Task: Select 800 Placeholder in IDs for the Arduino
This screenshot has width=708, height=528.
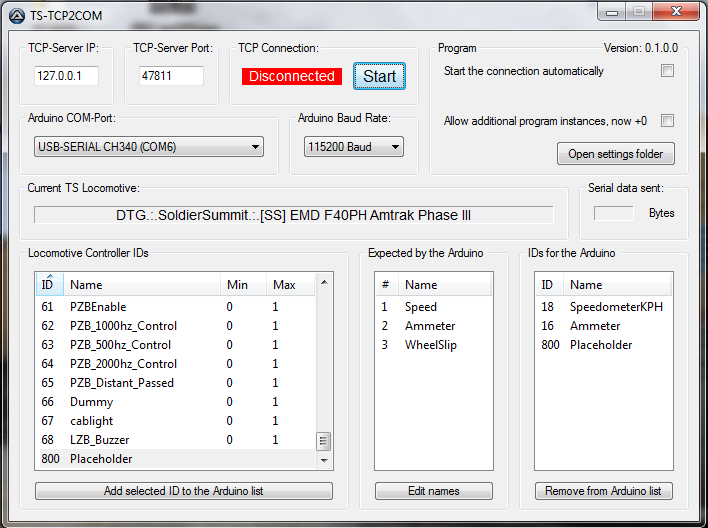Action: click(604, 345)
